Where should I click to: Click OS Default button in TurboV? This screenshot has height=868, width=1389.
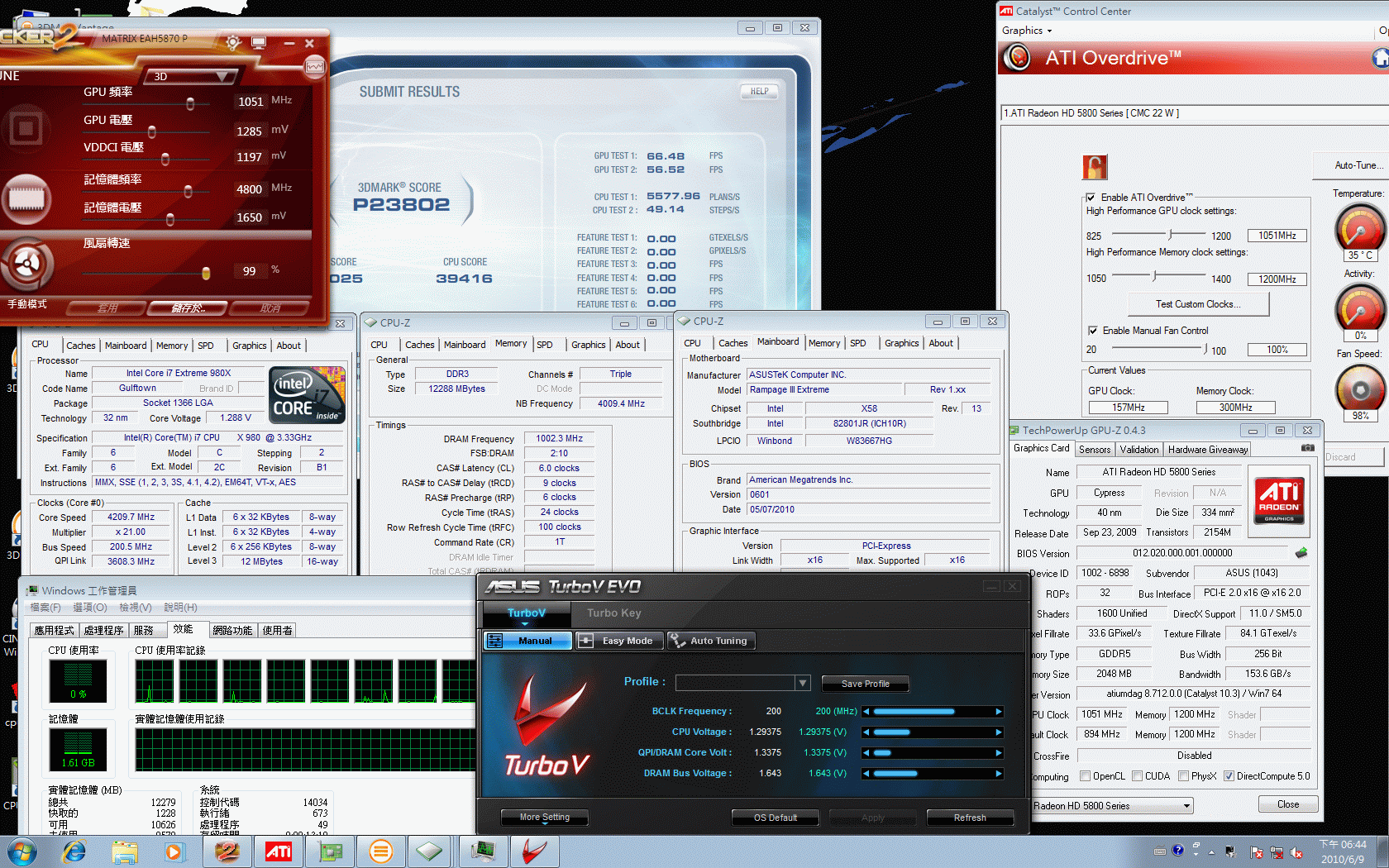(776, 818)
